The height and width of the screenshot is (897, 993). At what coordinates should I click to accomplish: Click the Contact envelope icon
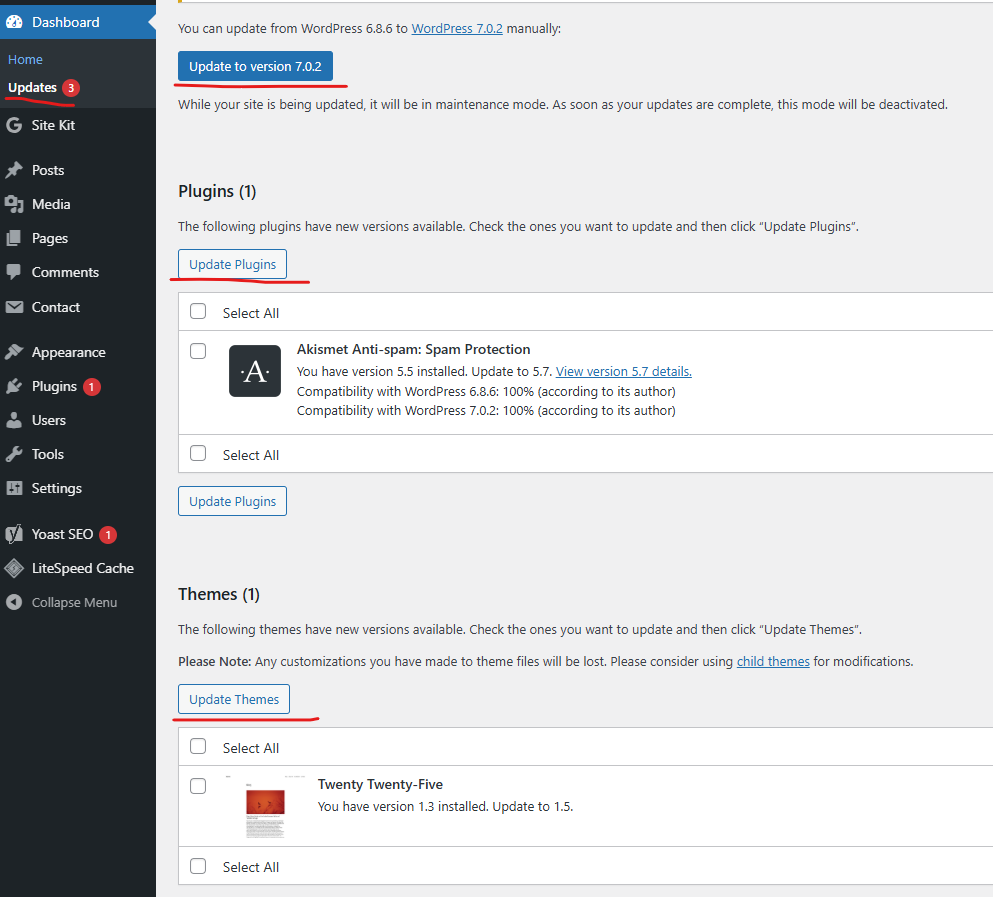(14, 307)
